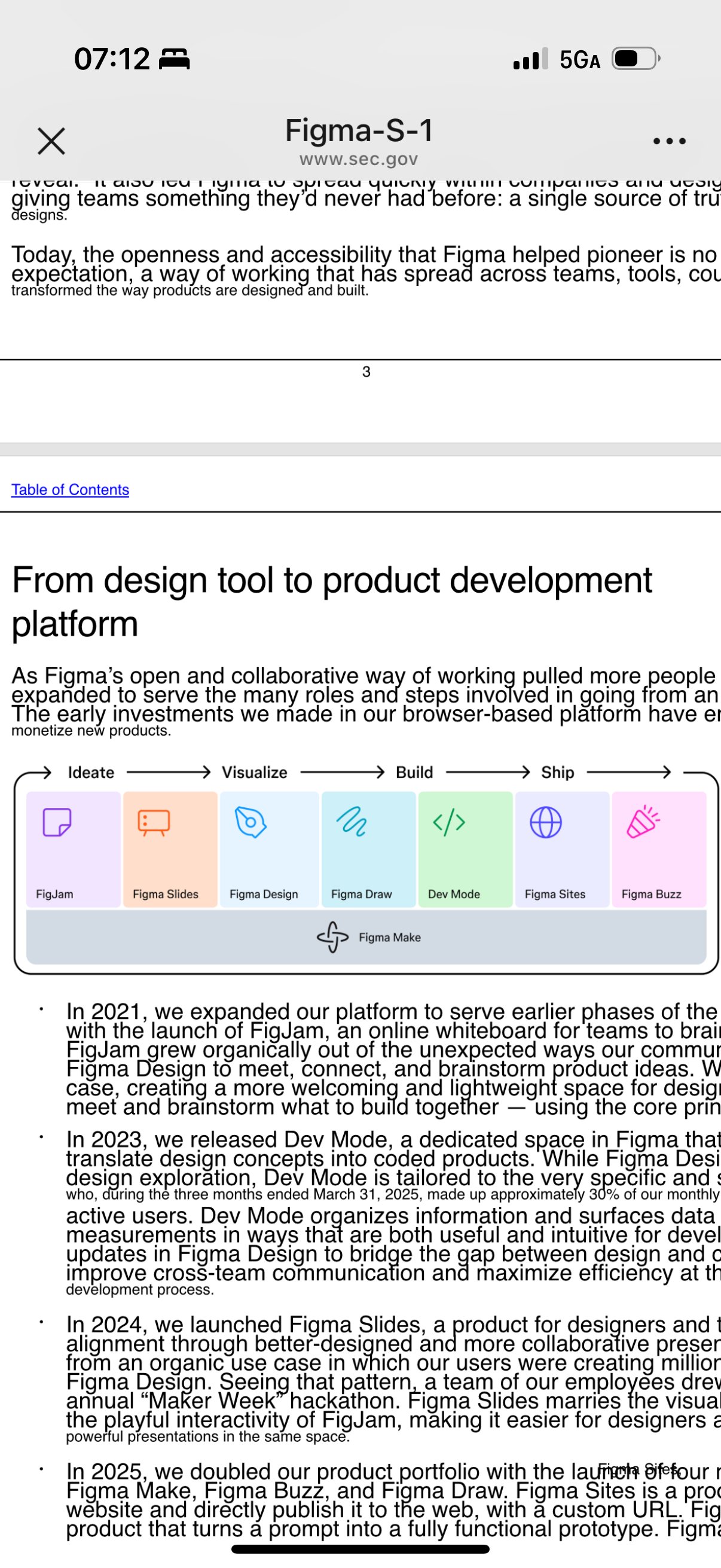Tap the text 'development process.'

point(140,1290)
